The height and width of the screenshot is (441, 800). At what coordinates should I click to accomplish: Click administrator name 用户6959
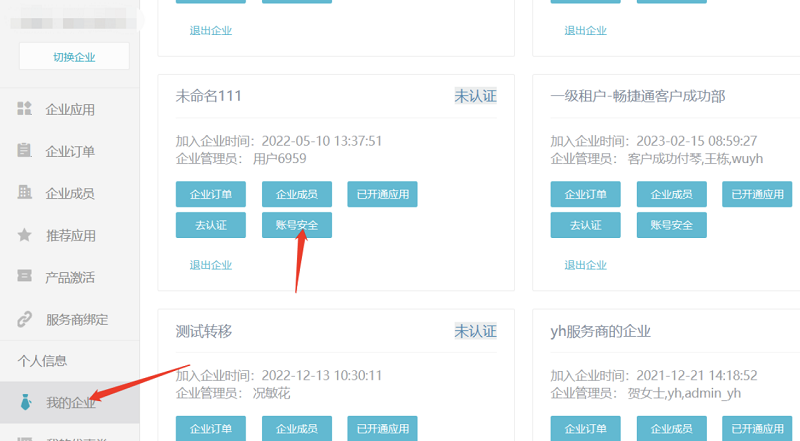coord(280,159)
